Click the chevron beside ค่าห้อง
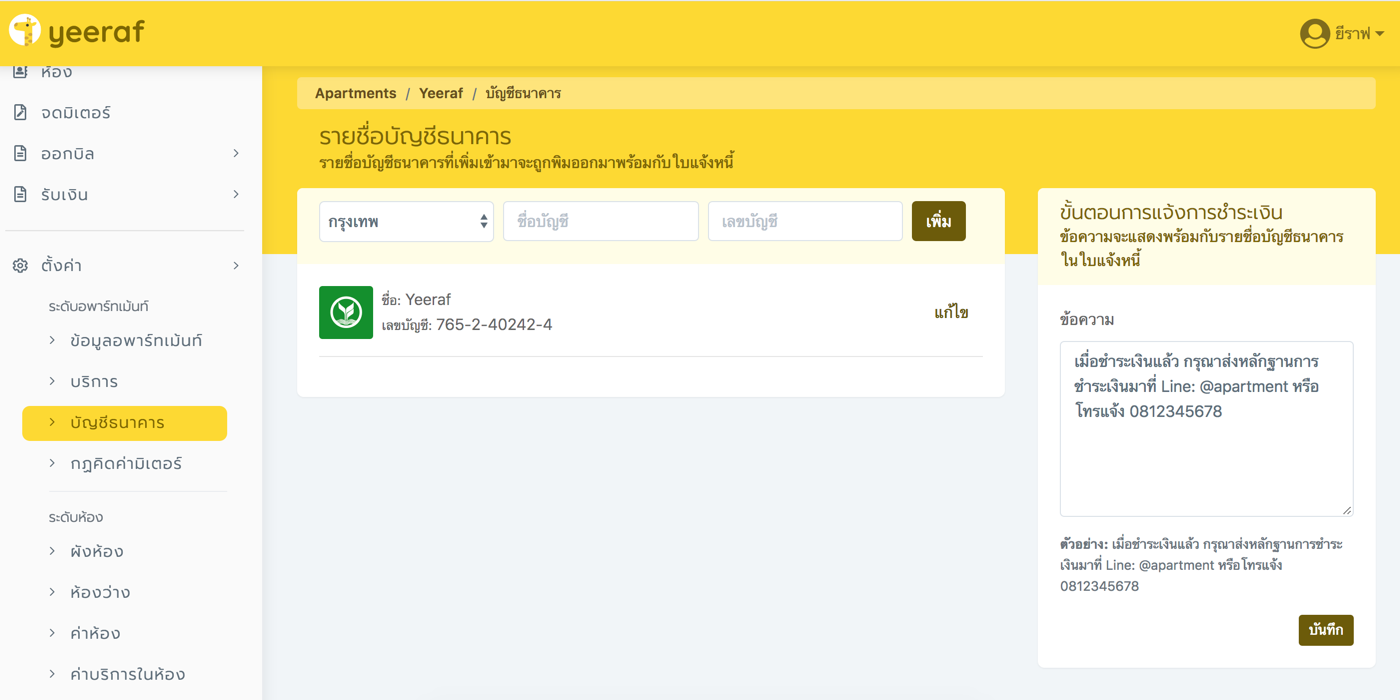This screenshot has height=700, width=1400. (x=52, y=633)
